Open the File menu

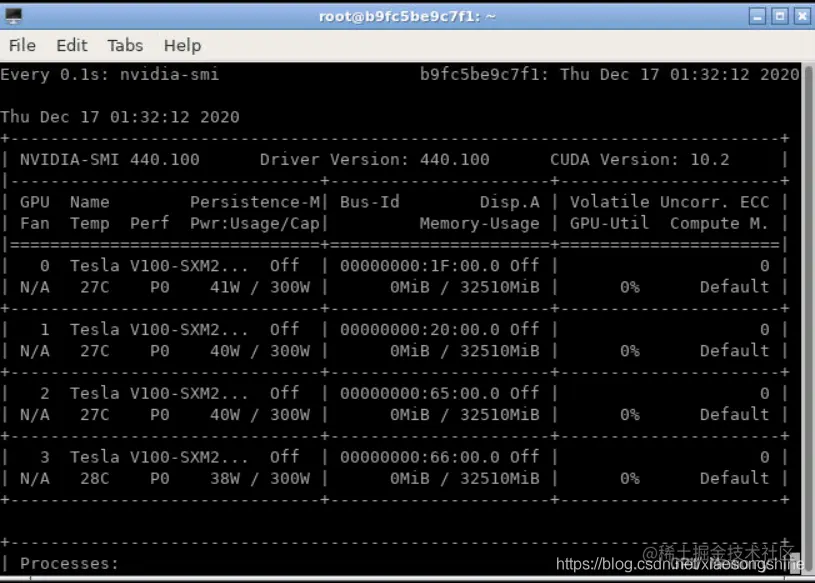(x=22, y=46)
